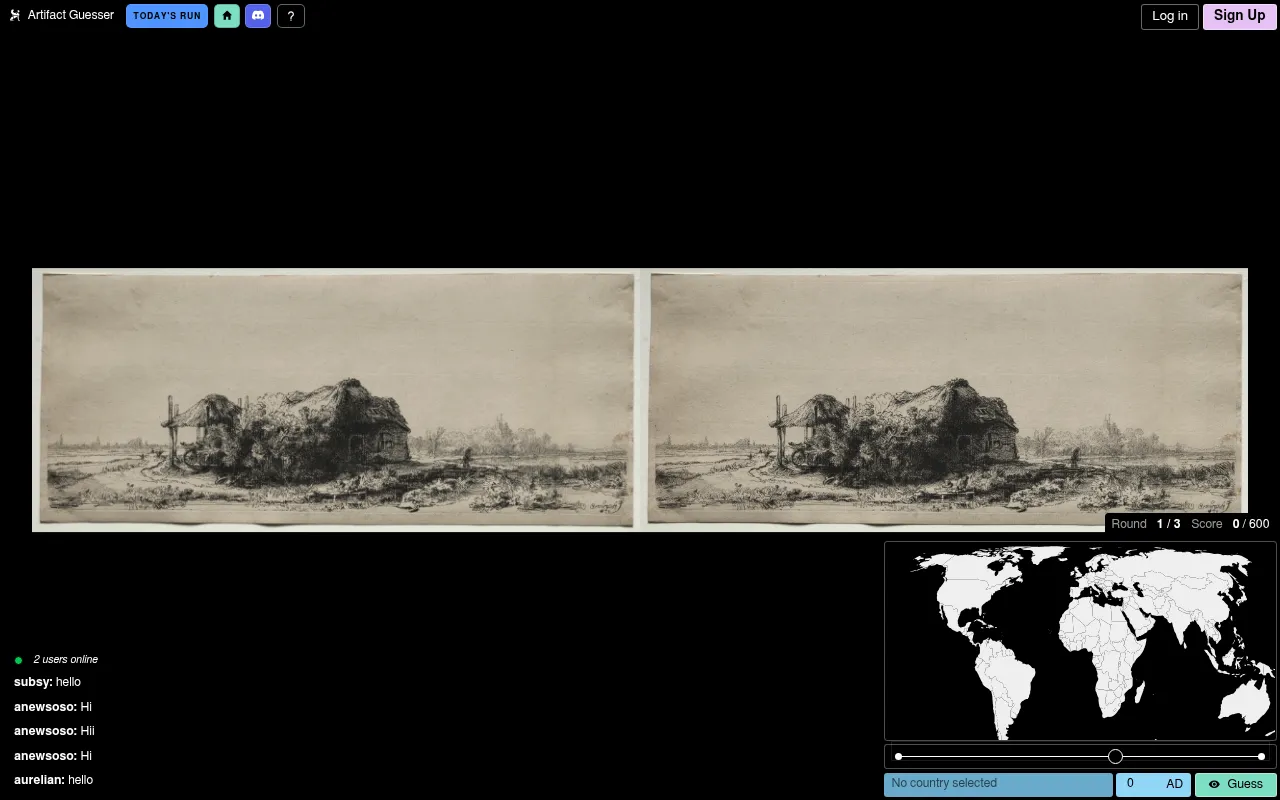Submit answer with the Guess button
1280x800 pixels.
1236,785
